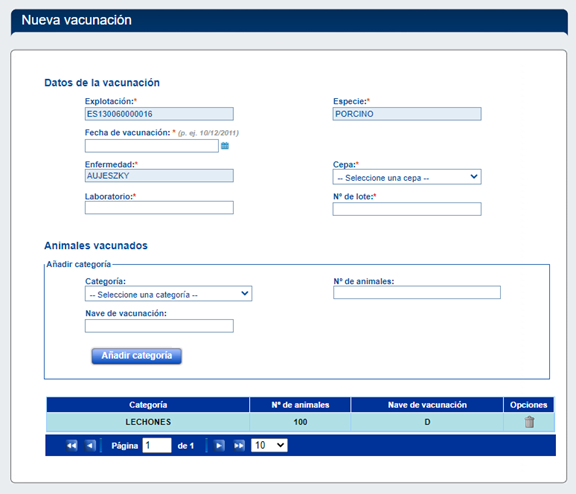Go to first page of results

coord(71,446)
